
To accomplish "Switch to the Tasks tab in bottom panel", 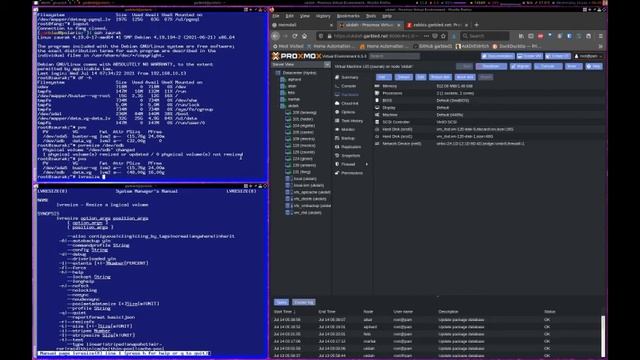I will click(x=281, y=302).
